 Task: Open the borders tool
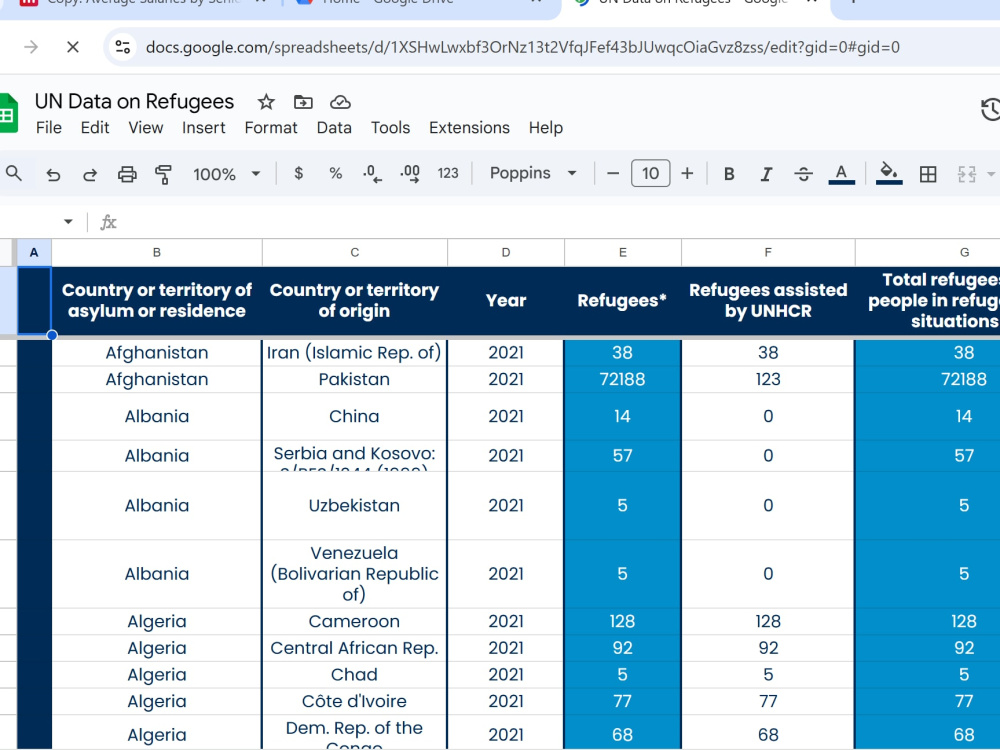928,174
